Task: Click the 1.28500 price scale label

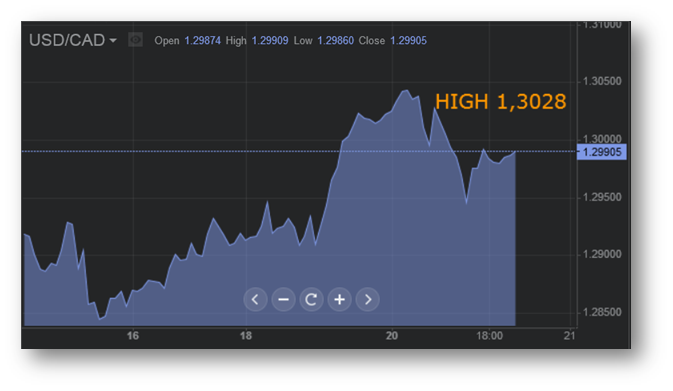Action: 602,312
